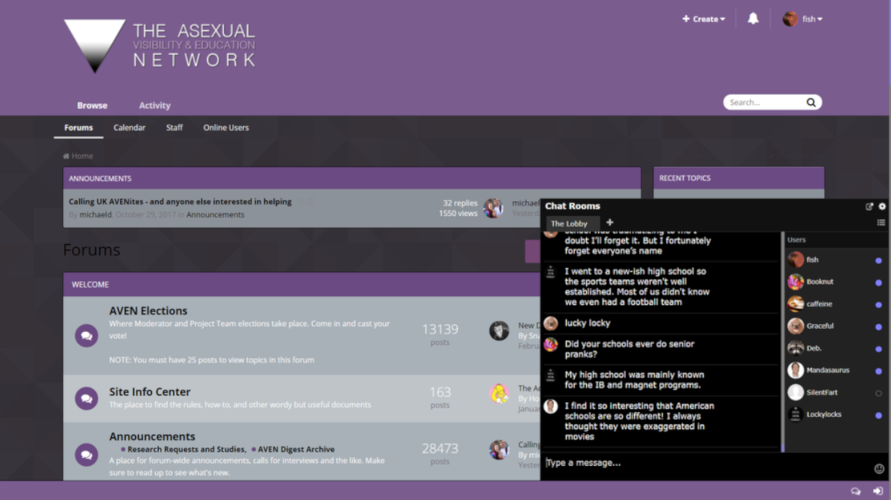Select the Forums sub-tab
Viewport: 891px width, 500px height.
tap(78, 128)
